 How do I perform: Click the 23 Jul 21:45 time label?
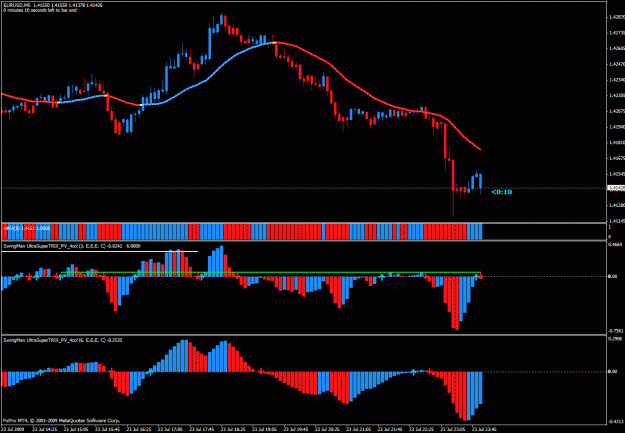coord(389,429)
